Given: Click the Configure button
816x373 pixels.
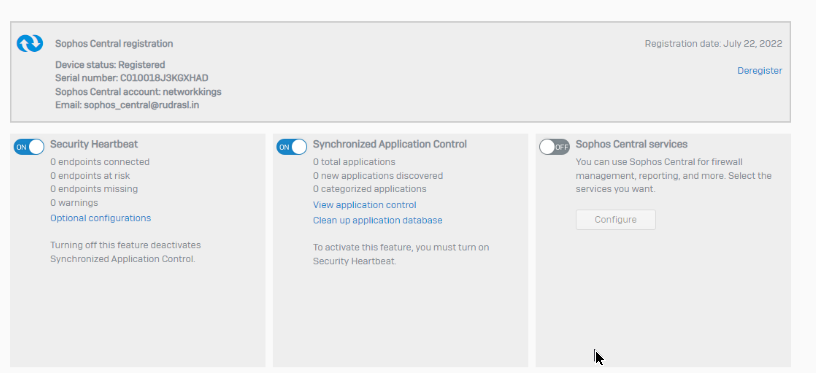Looking at the screenshot, I should (616, 220).
